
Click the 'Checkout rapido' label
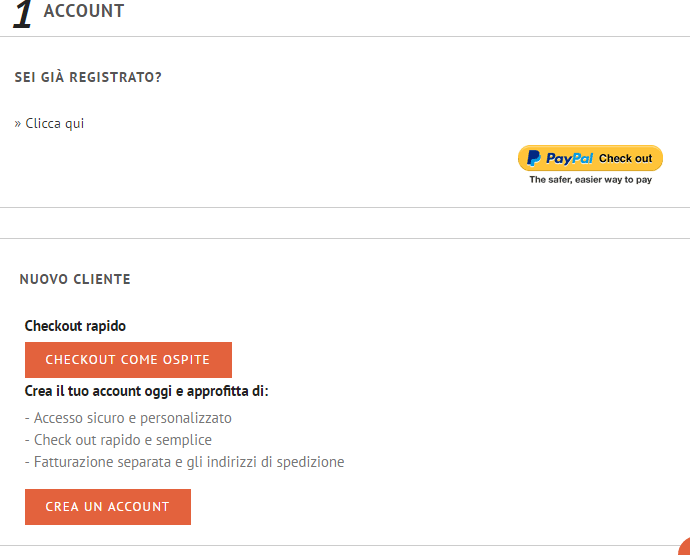(x=75, y=326)
